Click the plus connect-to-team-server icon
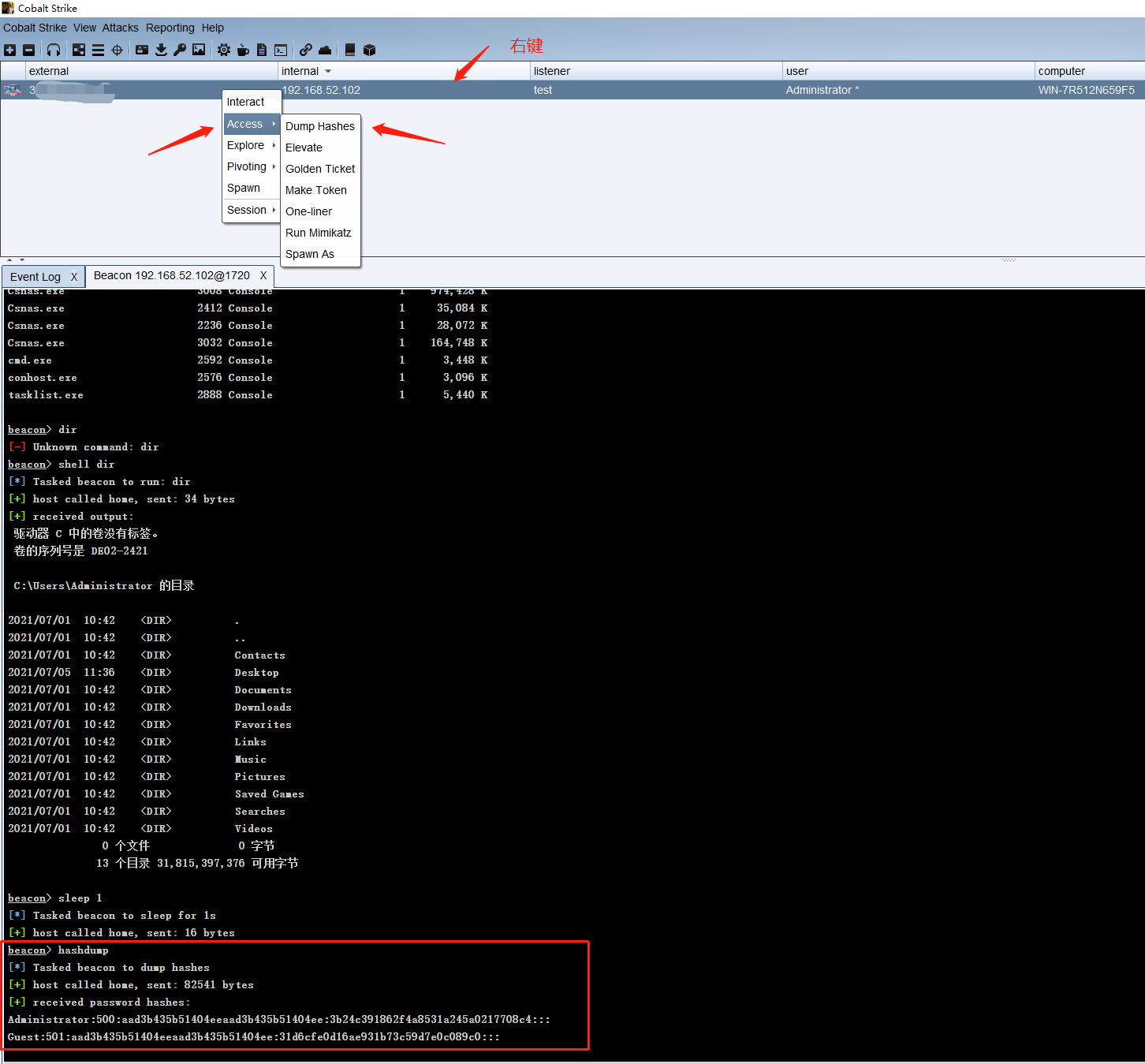The height and width of the screenshot is (1064, 1145). [9, 50]
